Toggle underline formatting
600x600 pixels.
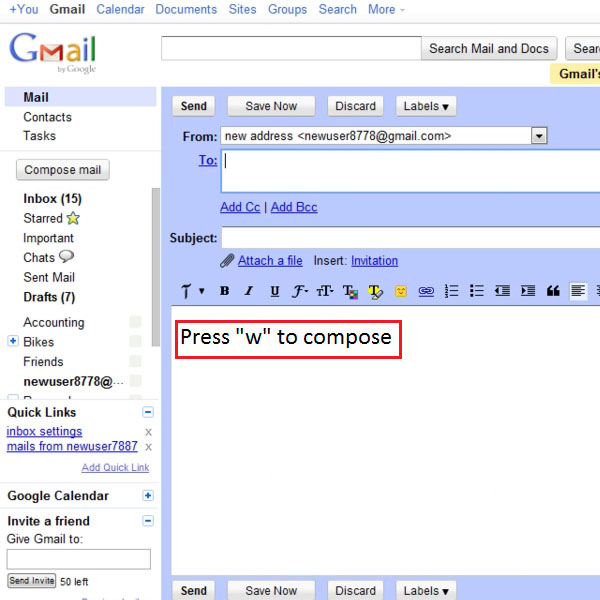pyautogui.click(x=274, y=292)
